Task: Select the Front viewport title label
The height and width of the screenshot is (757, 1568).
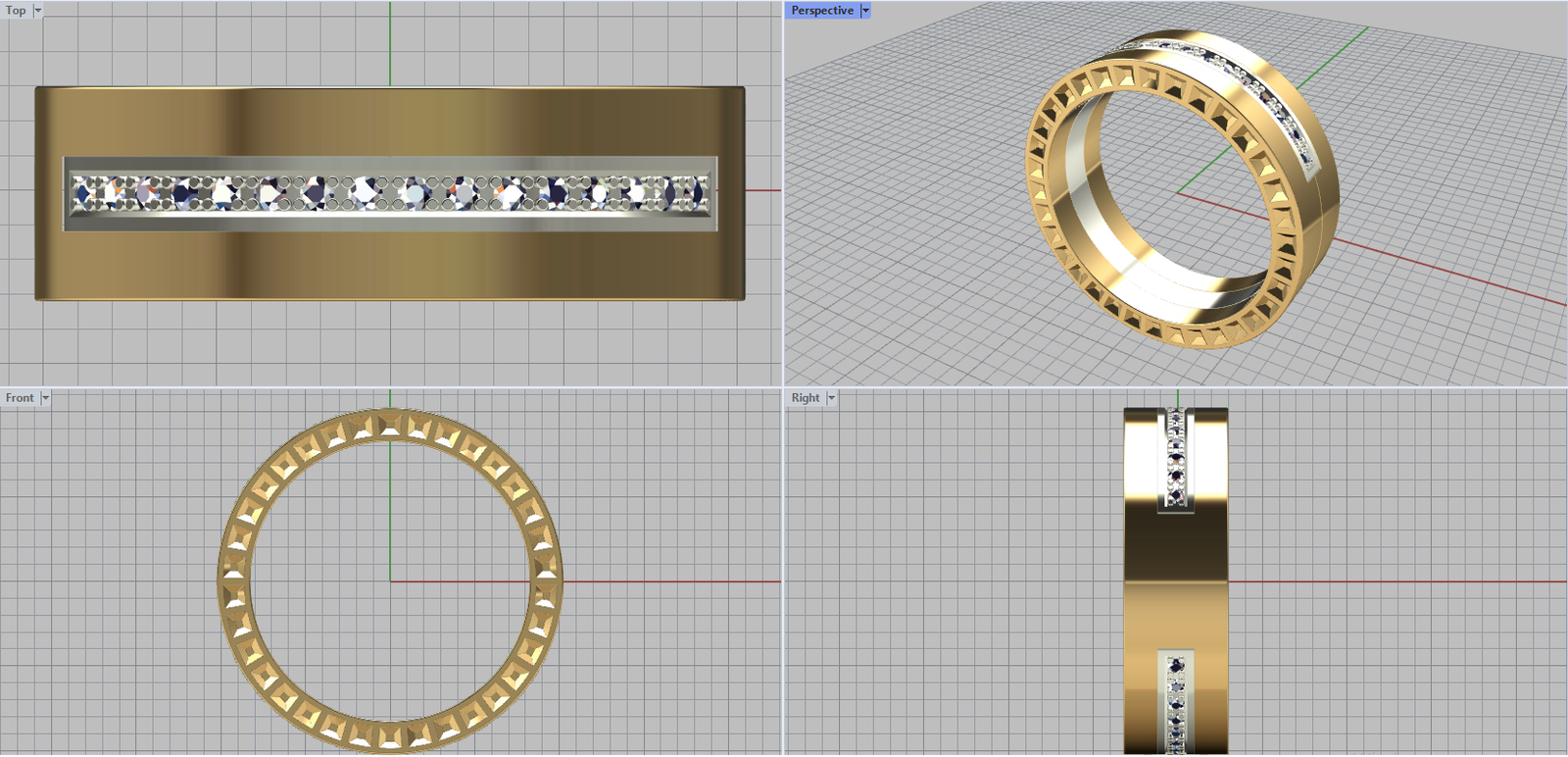Action: click(19, 397)
